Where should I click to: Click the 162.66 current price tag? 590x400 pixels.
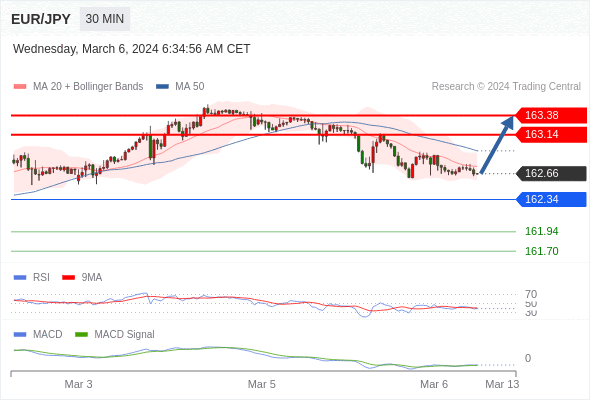pos(550,173)
